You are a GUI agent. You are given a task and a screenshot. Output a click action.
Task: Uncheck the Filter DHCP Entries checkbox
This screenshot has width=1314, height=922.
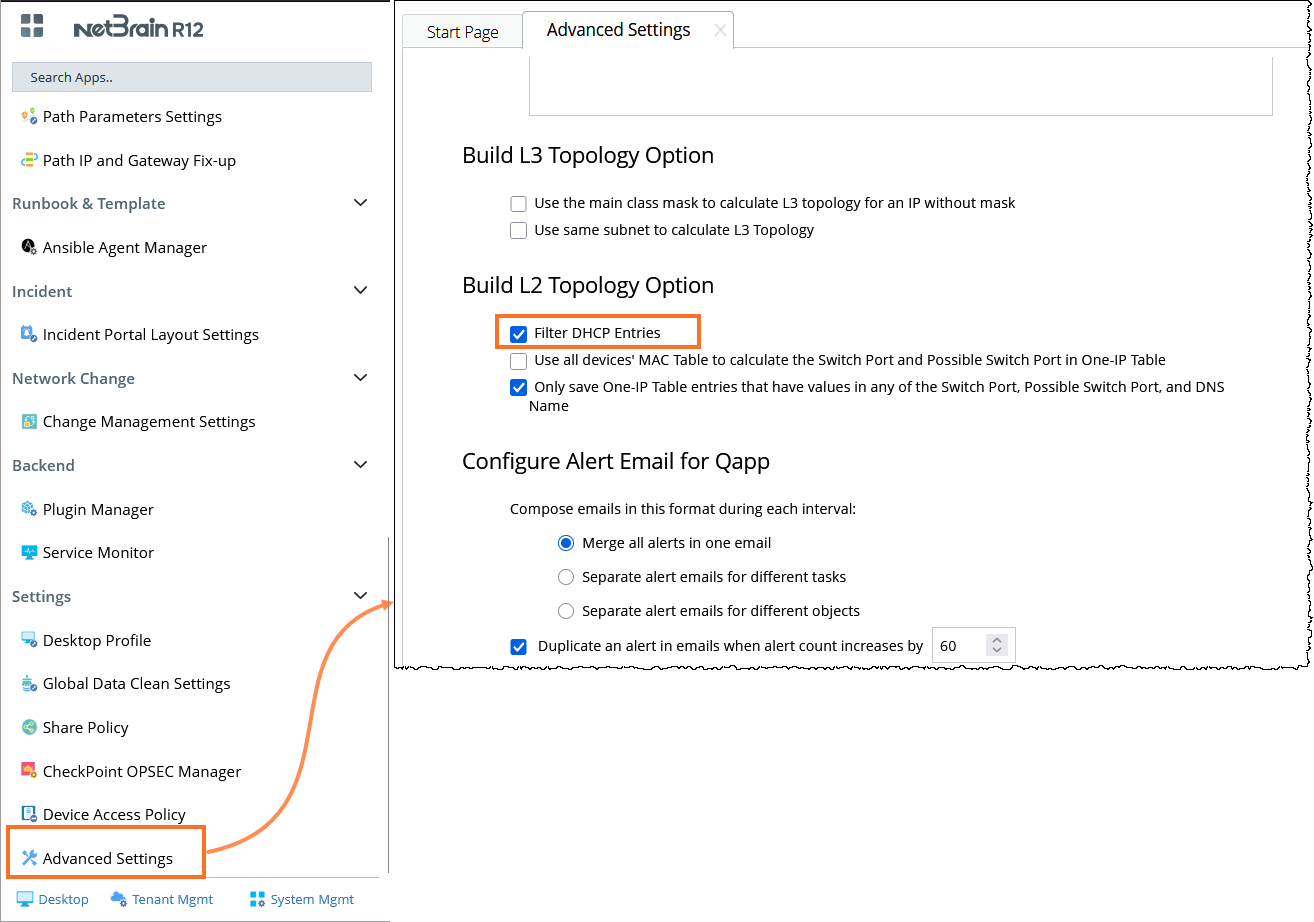point(518,334)
